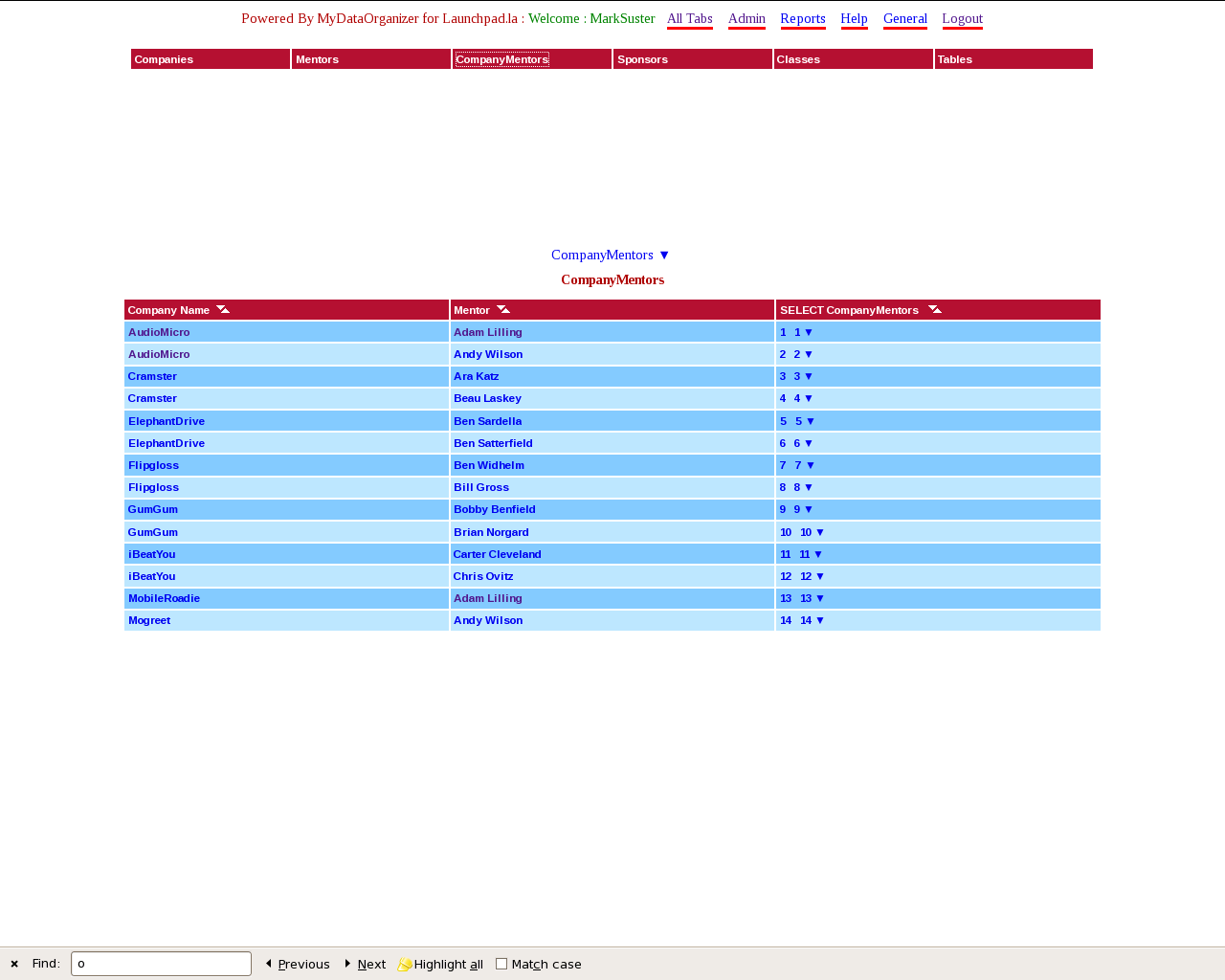Image resolution: width=1225 pixels, height=980 pixels.
Task: Open the MobileRoadie company link
Action: (164, 598)
